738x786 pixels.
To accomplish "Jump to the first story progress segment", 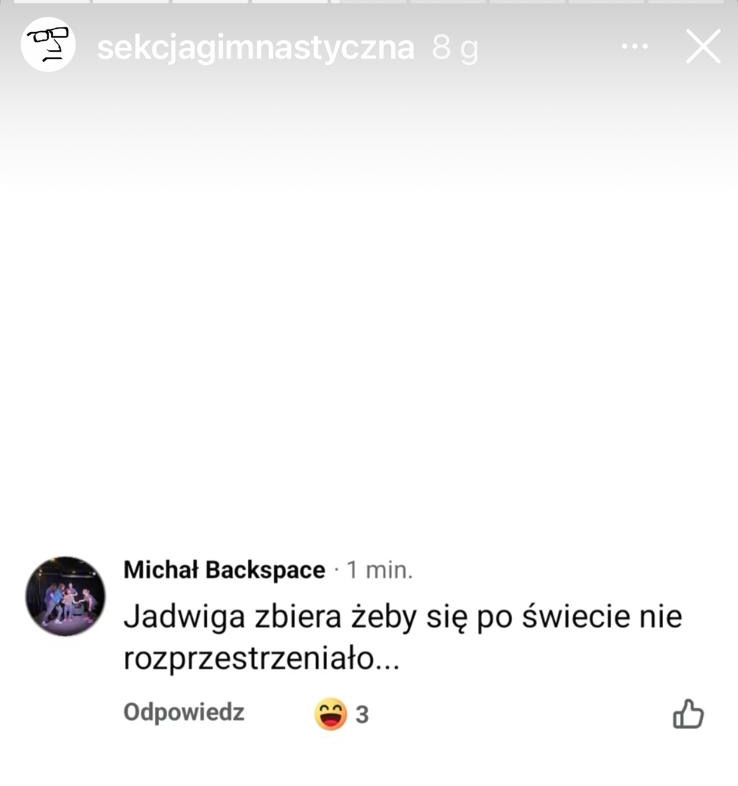I will pyautogui.click(x=51, y=2).
